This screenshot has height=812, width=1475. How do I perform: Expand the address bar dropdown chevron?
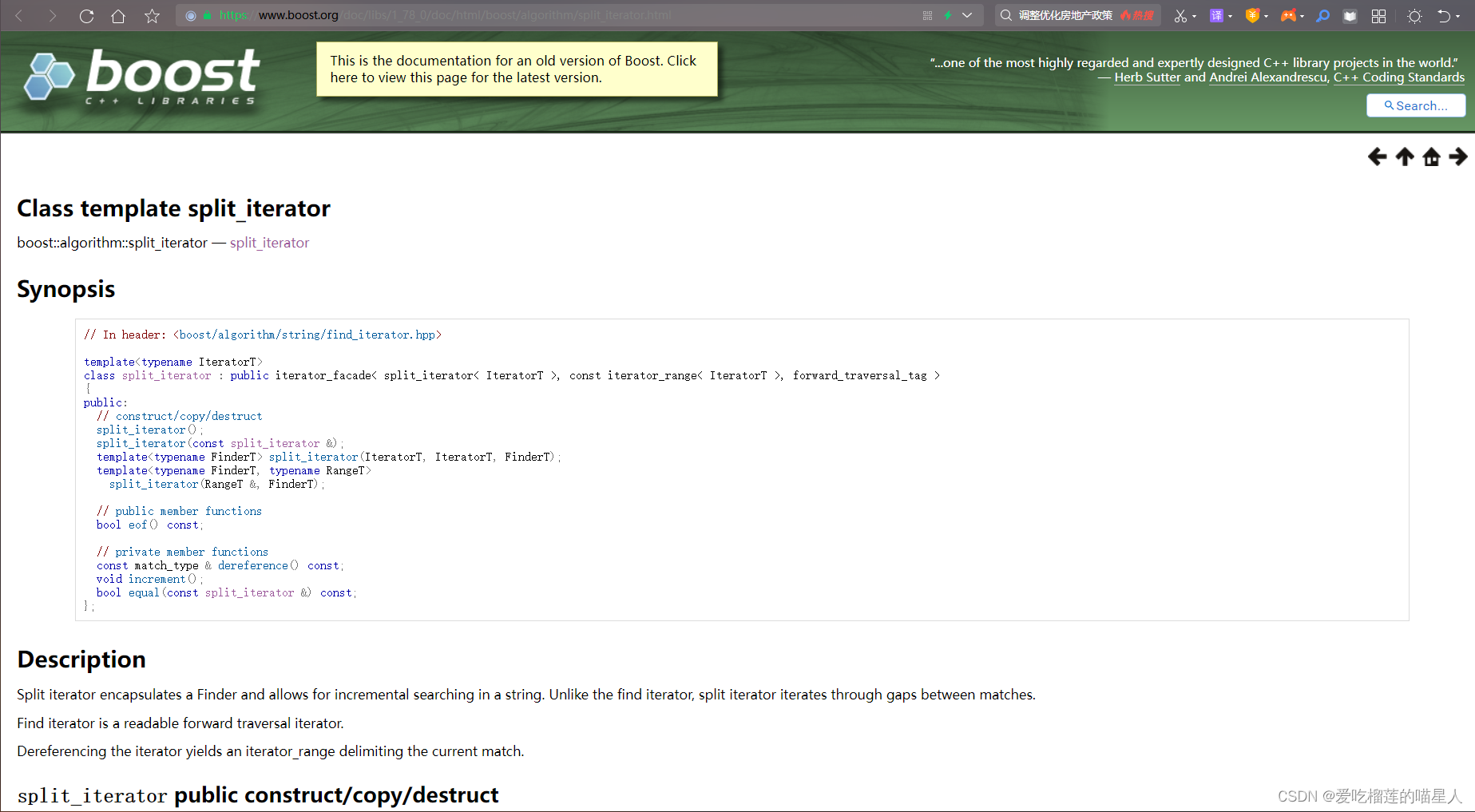(967, 15)
